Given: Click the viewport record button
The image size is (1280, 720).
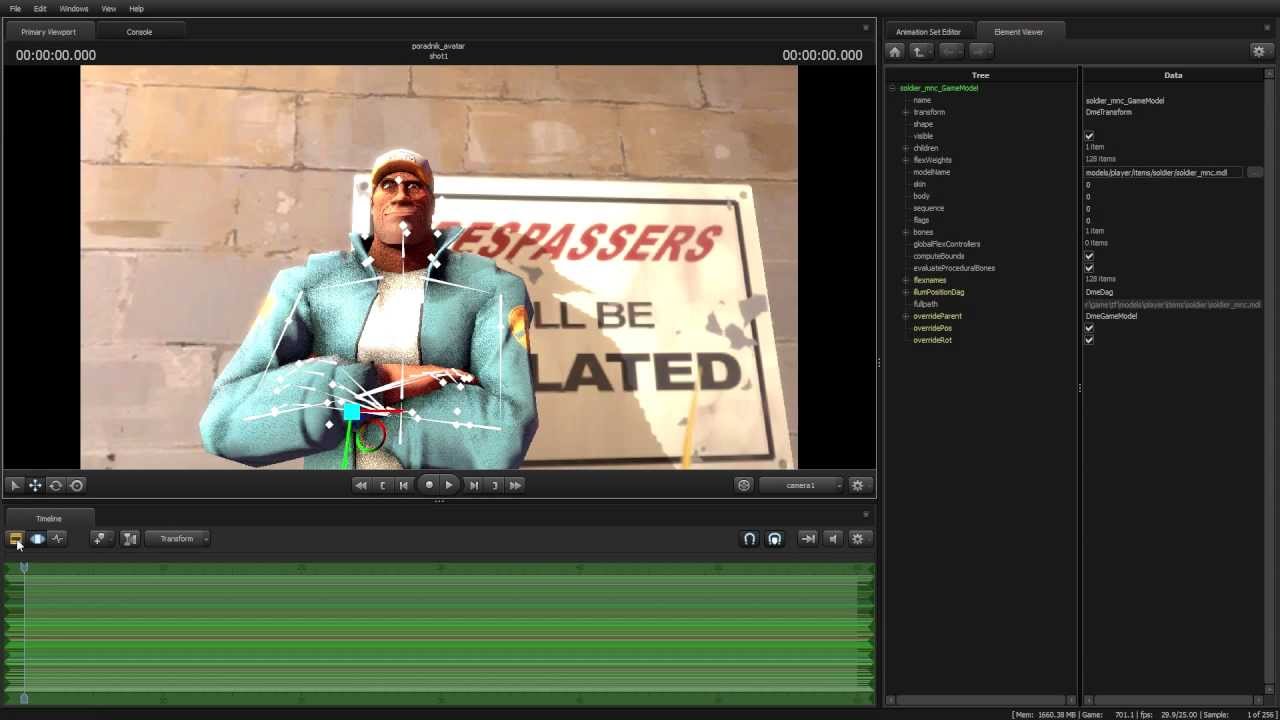Looking at the screenshot, I should click(x=429, y=485).
